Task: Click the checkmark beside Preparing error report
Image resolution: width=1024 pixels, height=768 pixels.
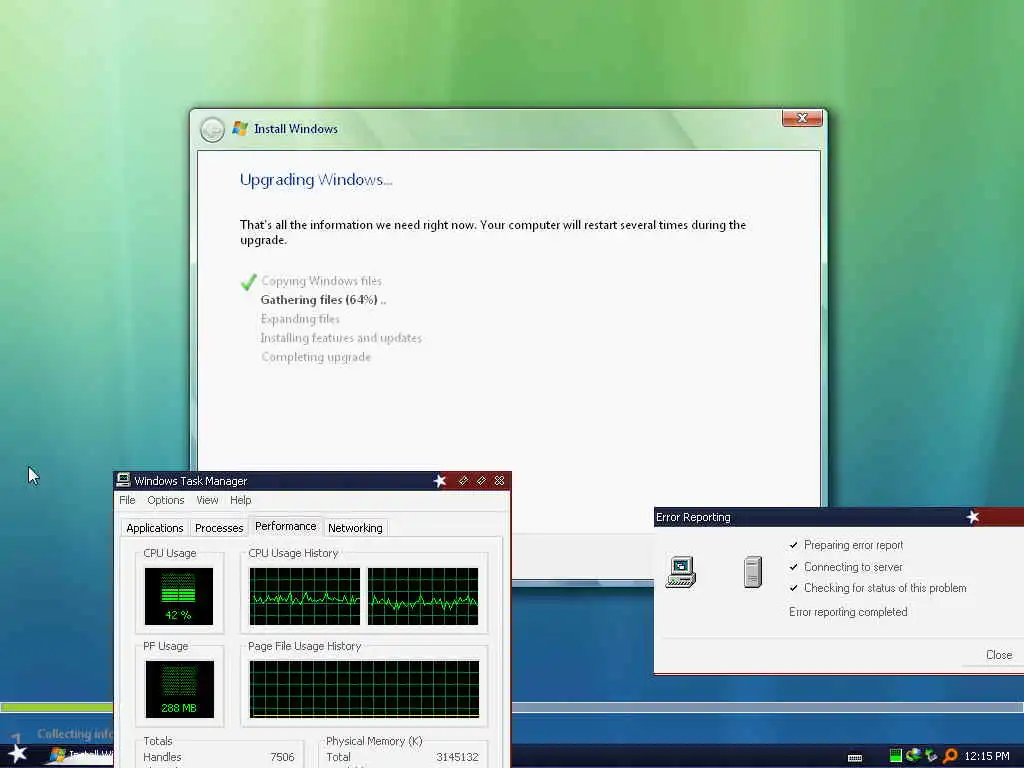Action: (x=793, y=545)
